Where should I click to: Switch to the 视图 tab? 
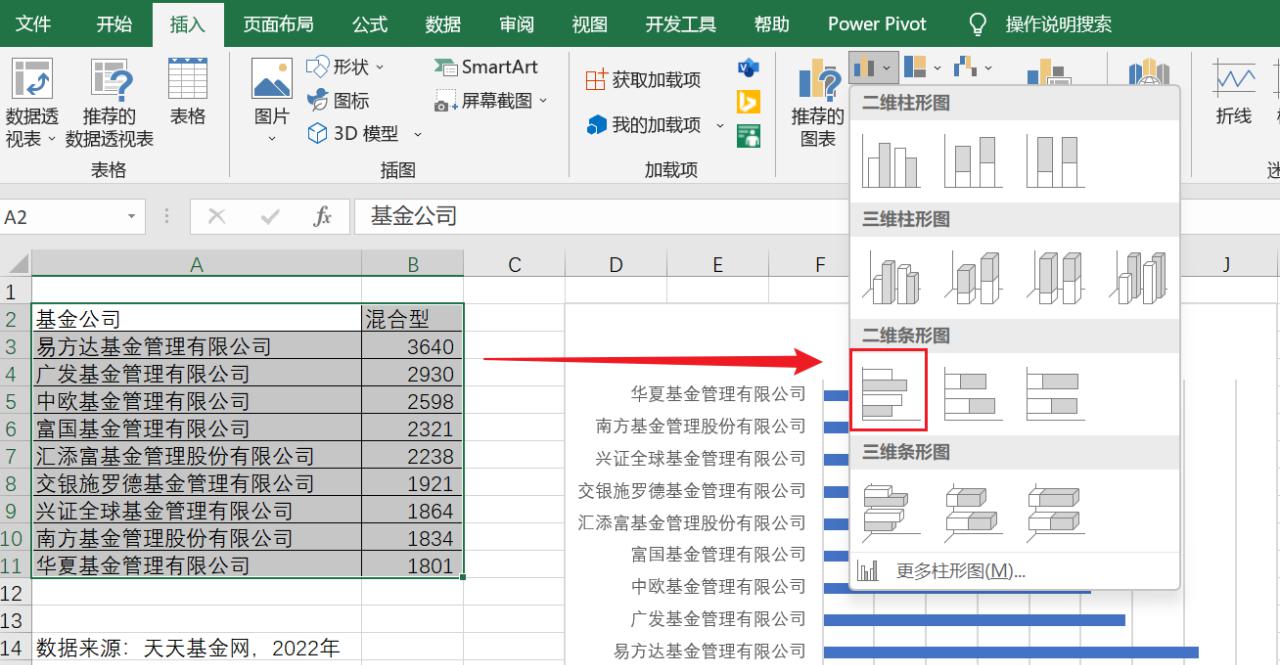pyautogui.click(x=590, y=23)
